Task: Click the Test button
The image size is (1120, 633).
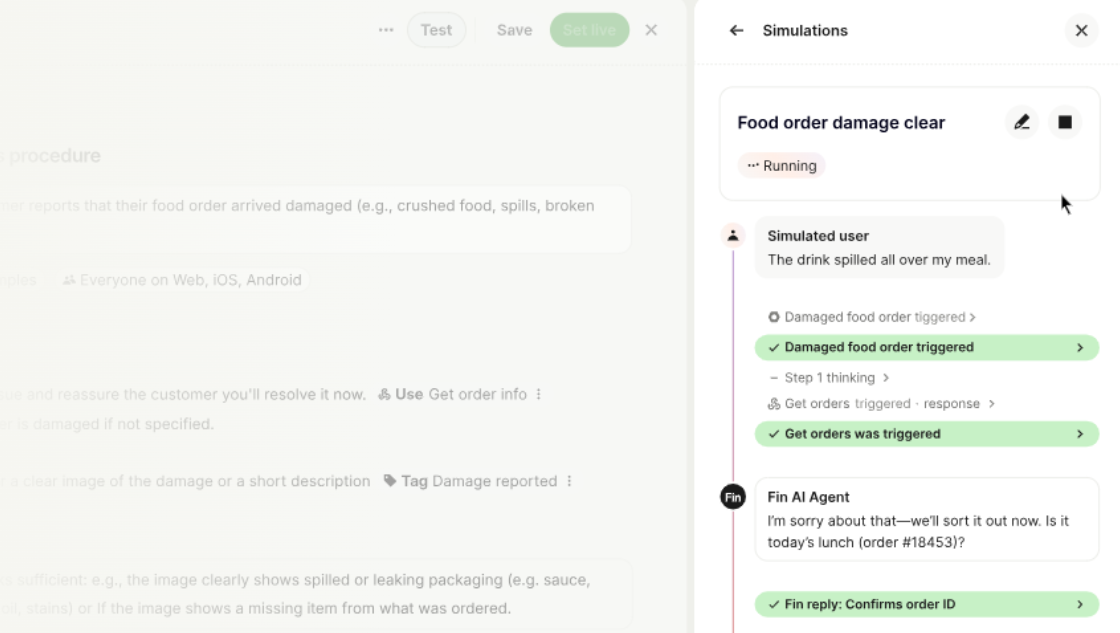Action: tap(436, 30)
